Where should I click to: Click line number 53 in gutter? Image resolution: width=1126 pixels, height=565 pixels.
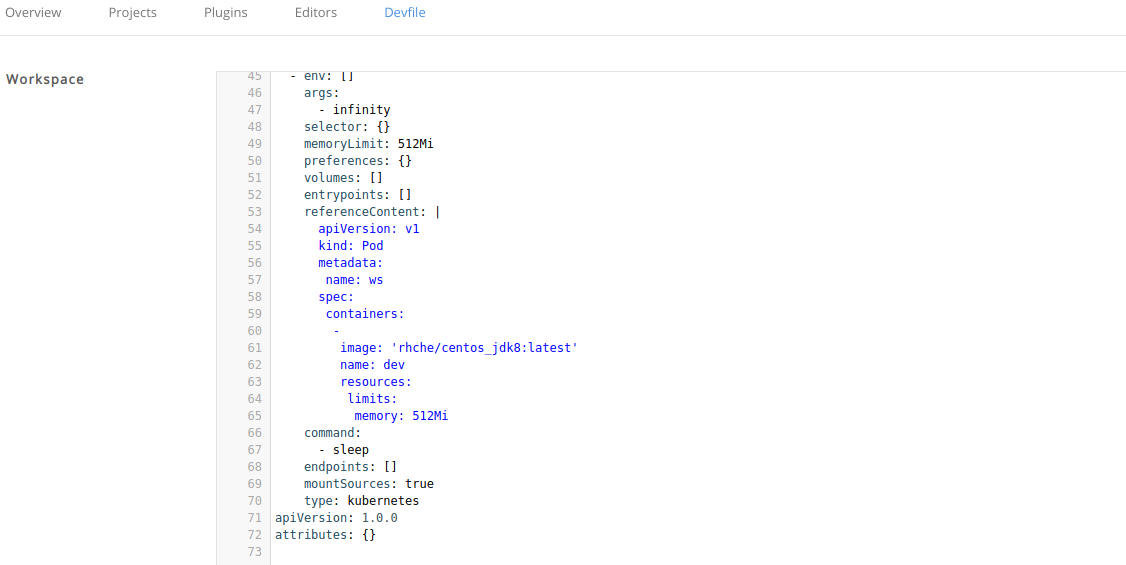(253, 212)
